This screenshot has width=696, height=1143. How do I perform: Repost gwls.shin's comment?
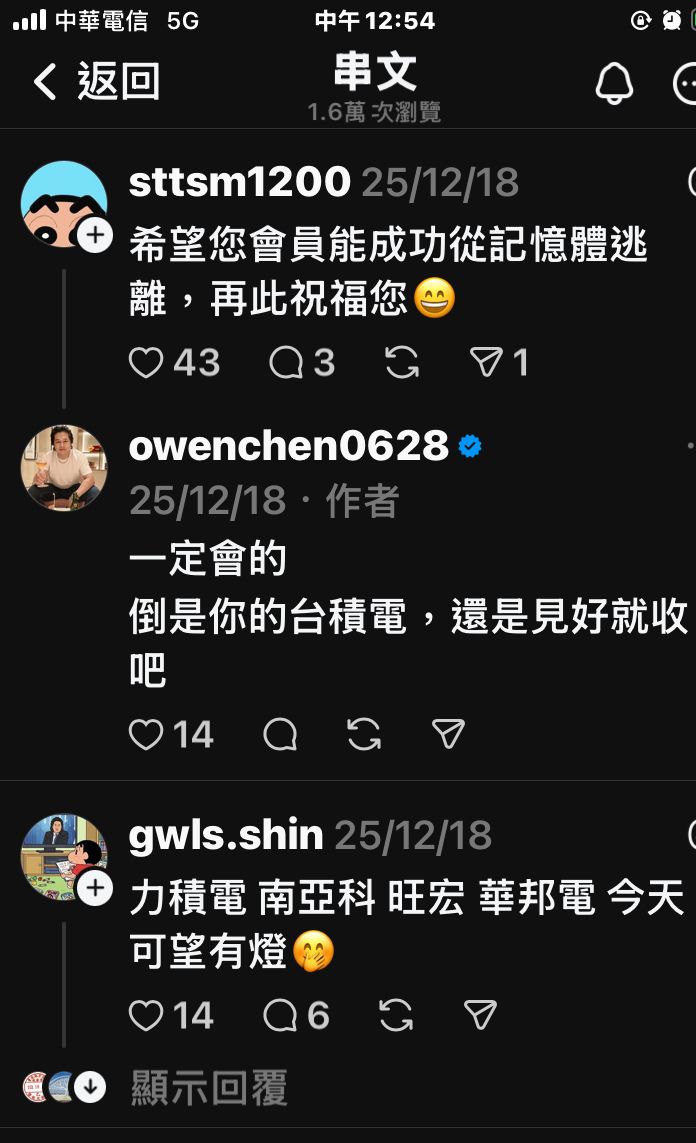coord(396,1015)
